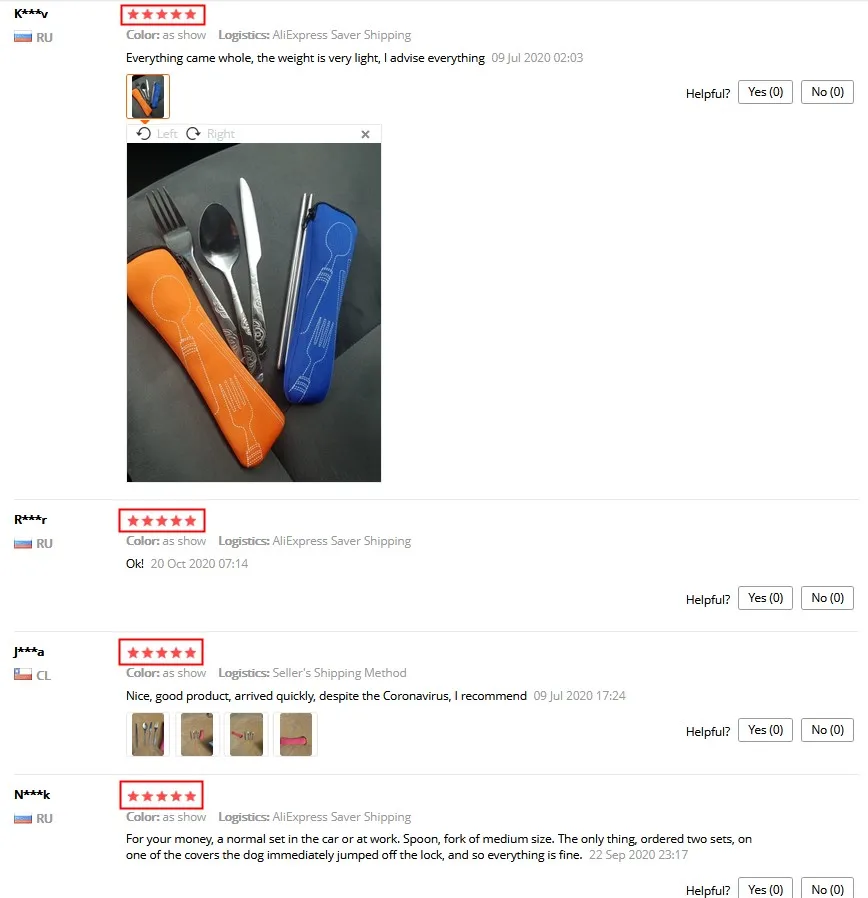Vote No on R***r's 'Ok!' review

pyautogui.click(x=827, y=598)
